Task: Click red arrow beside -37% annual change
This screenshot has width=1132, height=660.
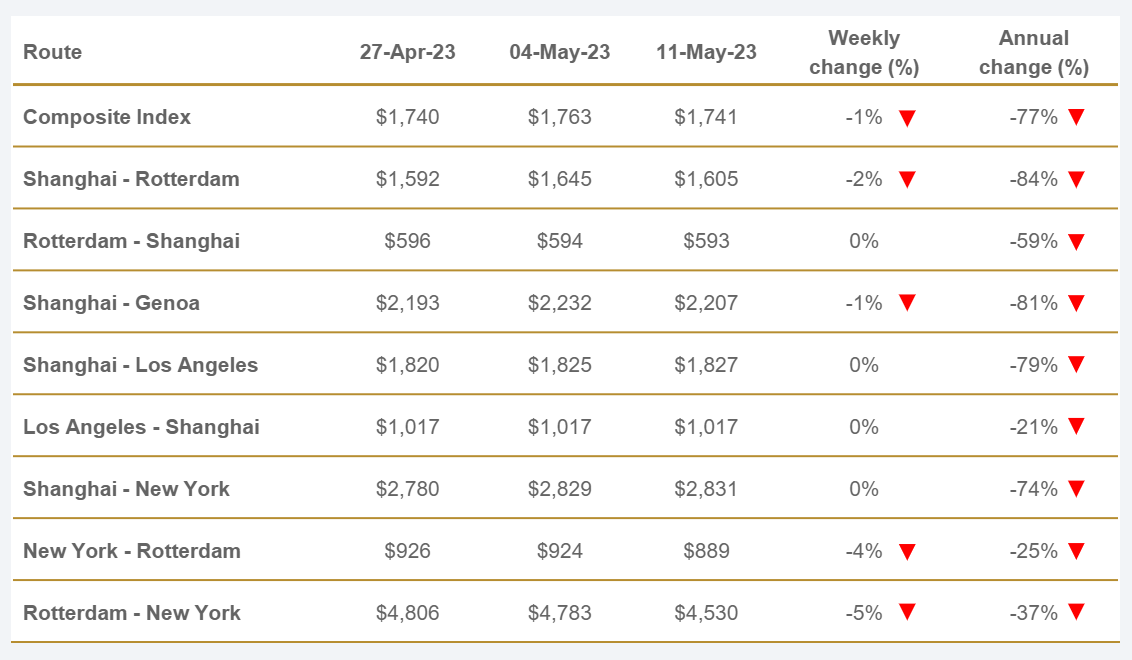Action: coord(1076,614)
